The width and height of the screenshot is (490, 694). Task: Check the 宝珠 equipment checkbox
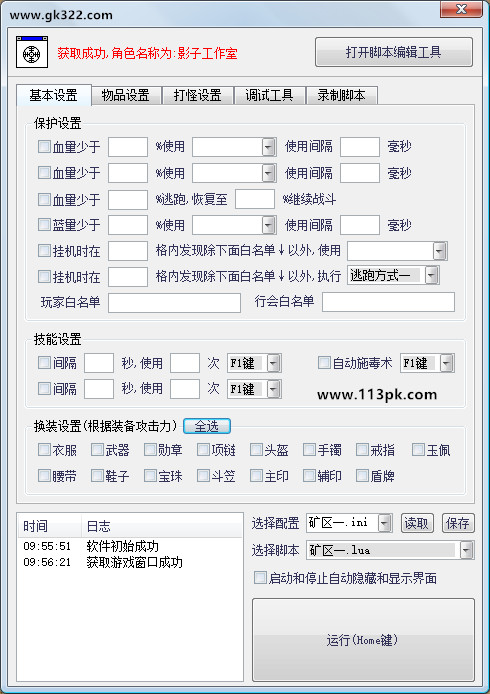[150, 476]
